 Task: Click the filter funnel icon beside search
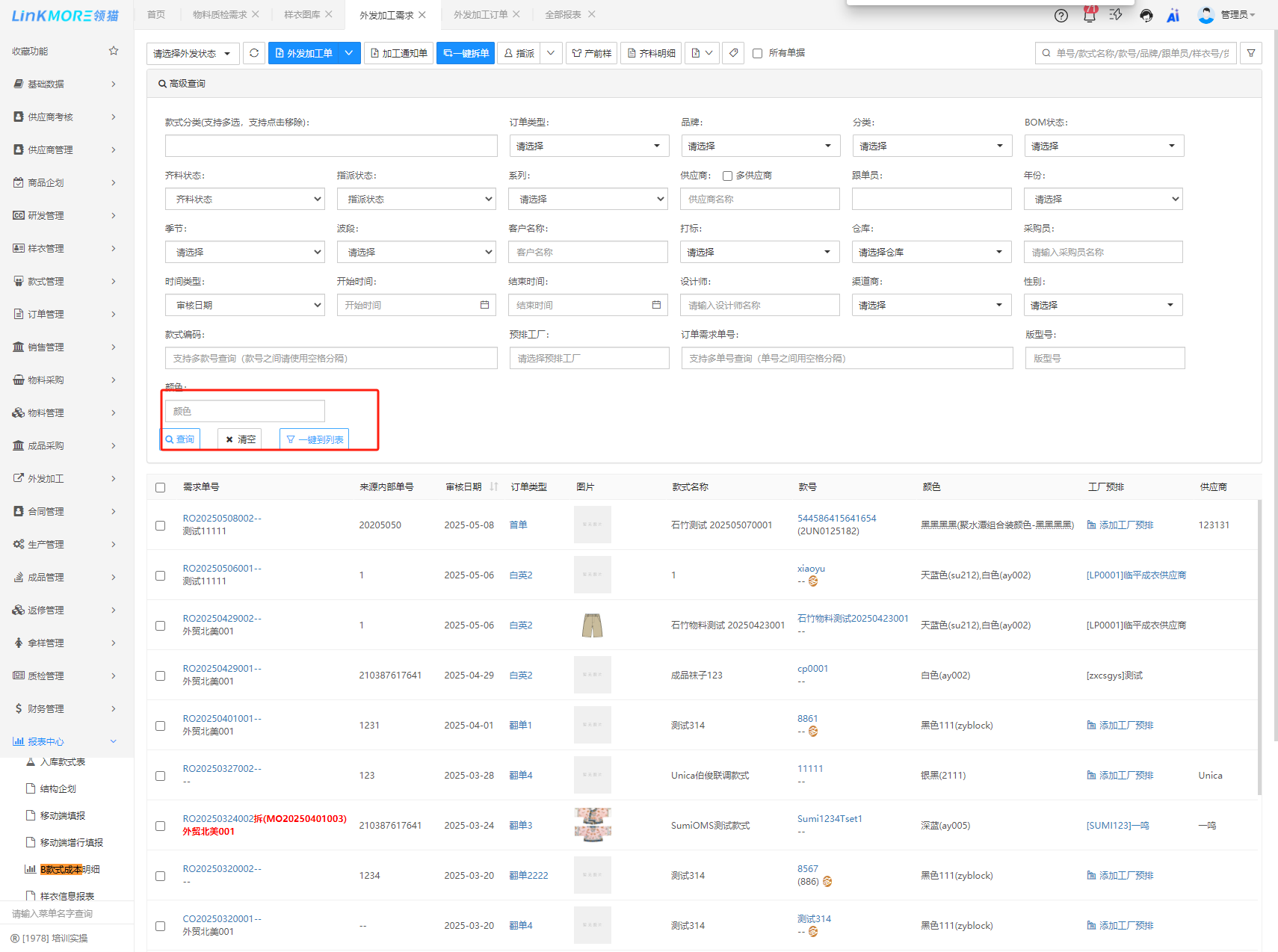pos(1250,53)
